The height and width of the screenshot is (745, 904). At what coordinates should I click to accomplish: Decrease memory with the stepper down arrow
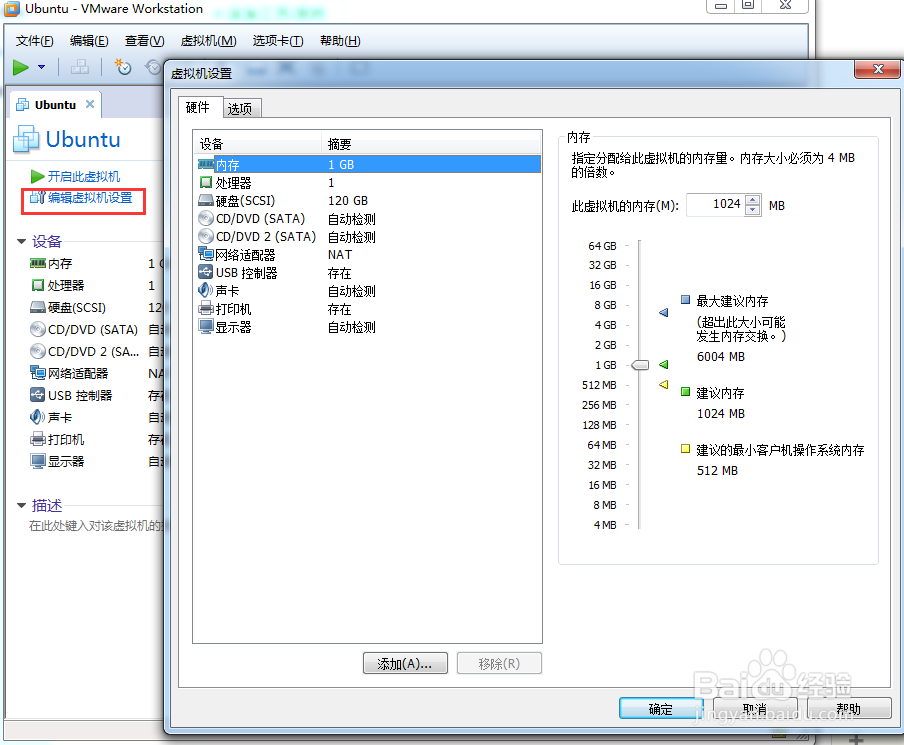[x=752, y=210]
